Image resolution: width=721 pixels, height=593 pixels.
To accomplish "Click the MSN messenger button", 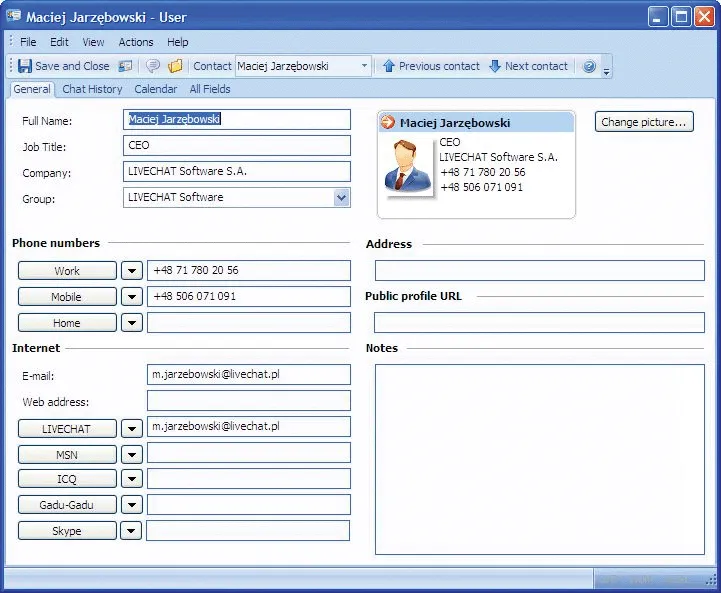I will (67, 455).
